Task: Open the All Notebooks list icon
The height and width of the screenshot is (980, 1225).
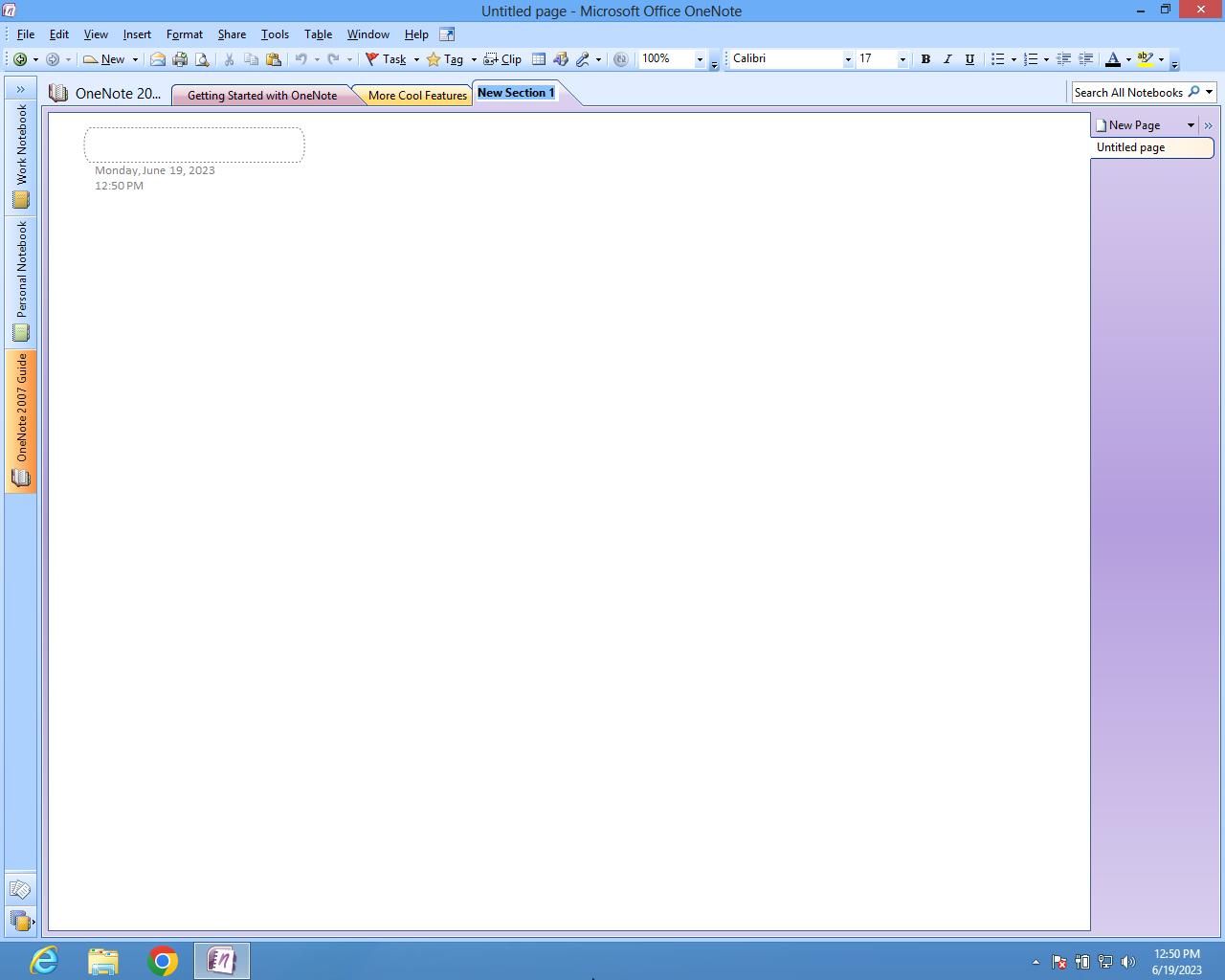Action: 20,922
